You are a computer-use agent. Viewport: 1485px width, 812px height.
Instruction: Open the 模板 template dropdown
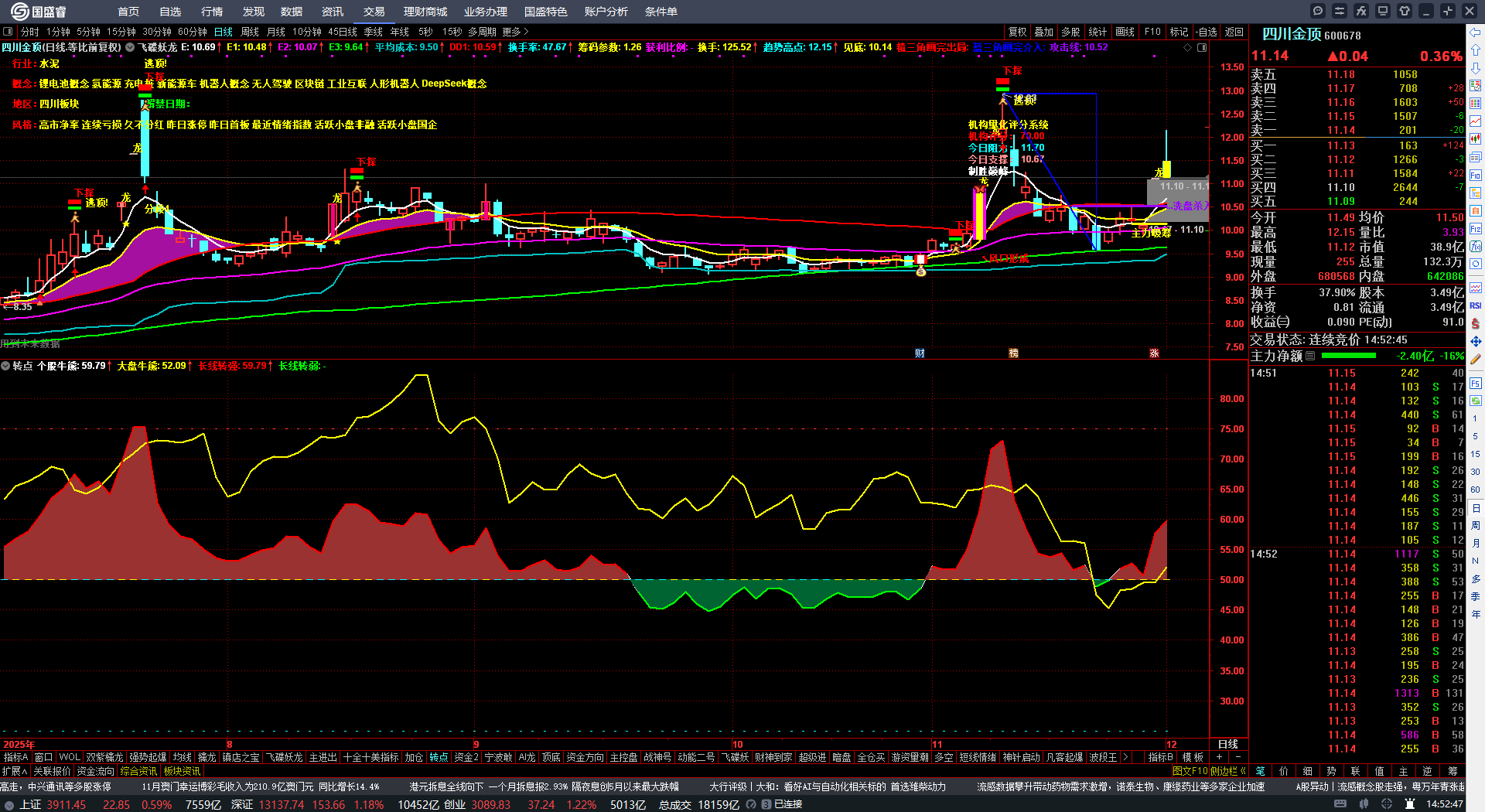click(x=1193, y=757)
